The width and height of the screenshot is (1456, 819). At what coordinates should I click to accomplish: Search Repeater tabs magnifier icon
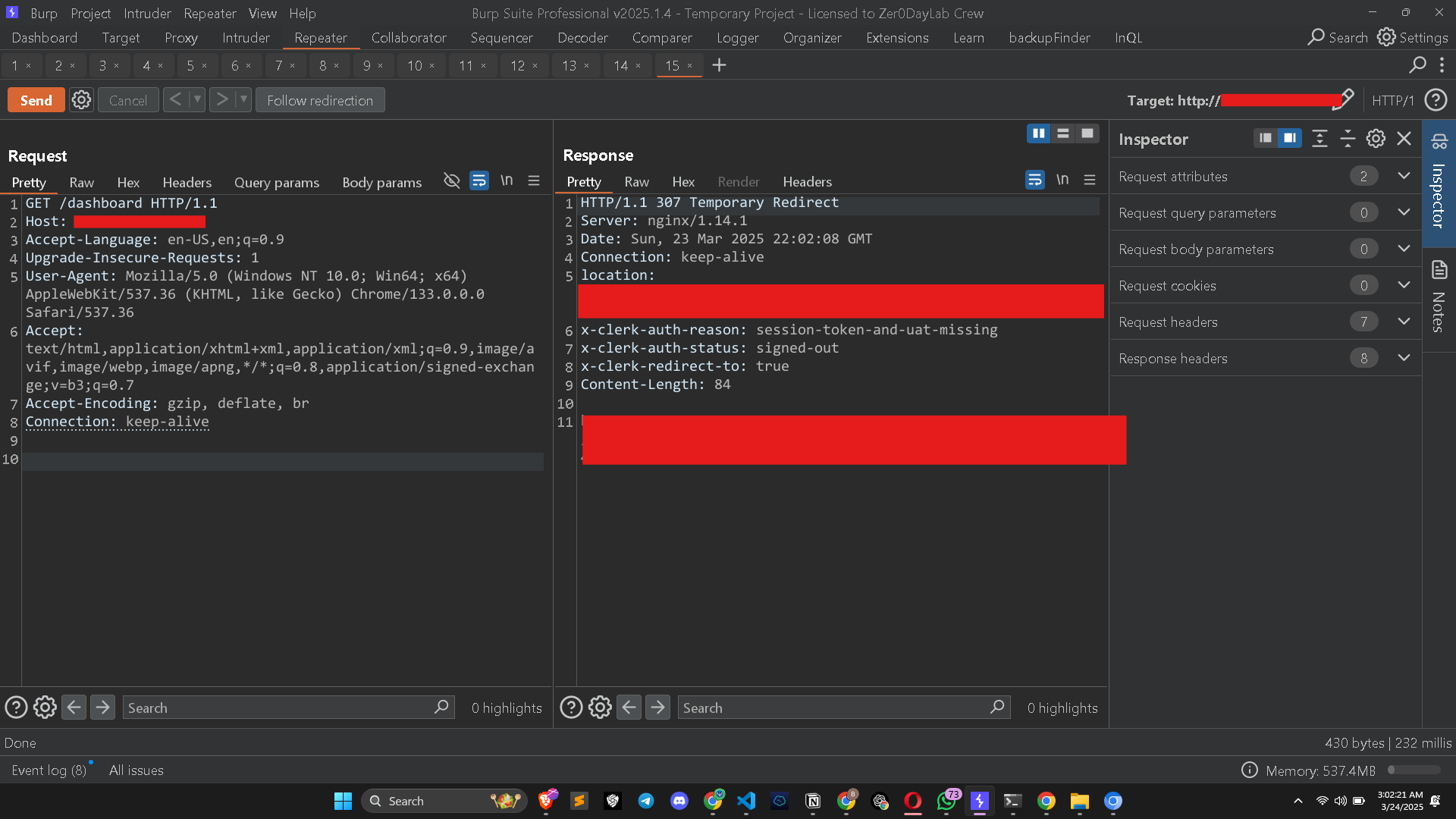1417,65
